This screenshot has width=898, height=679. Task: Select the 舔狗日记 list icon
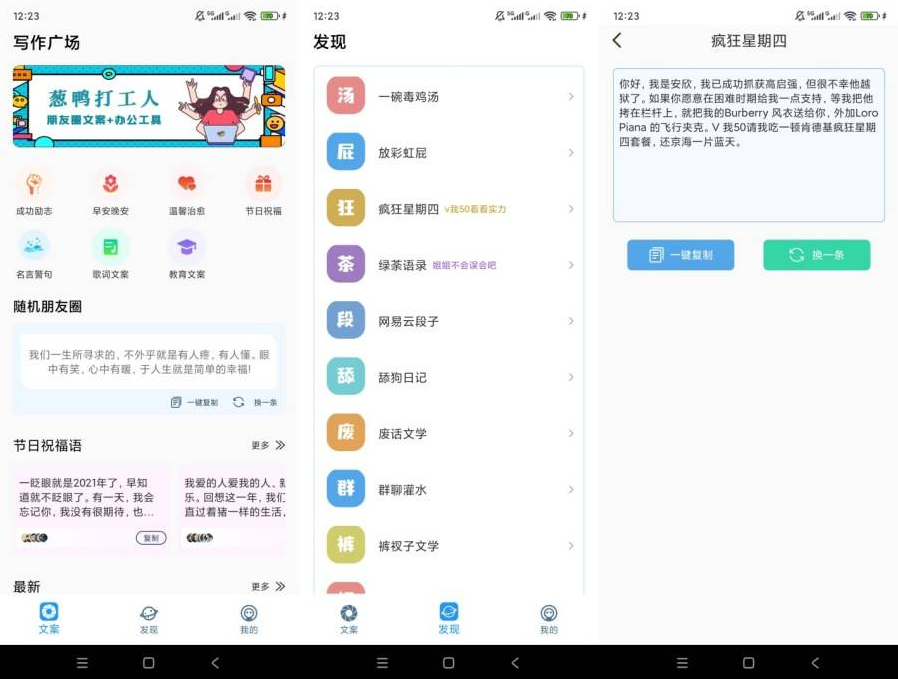tap(345, 376)
